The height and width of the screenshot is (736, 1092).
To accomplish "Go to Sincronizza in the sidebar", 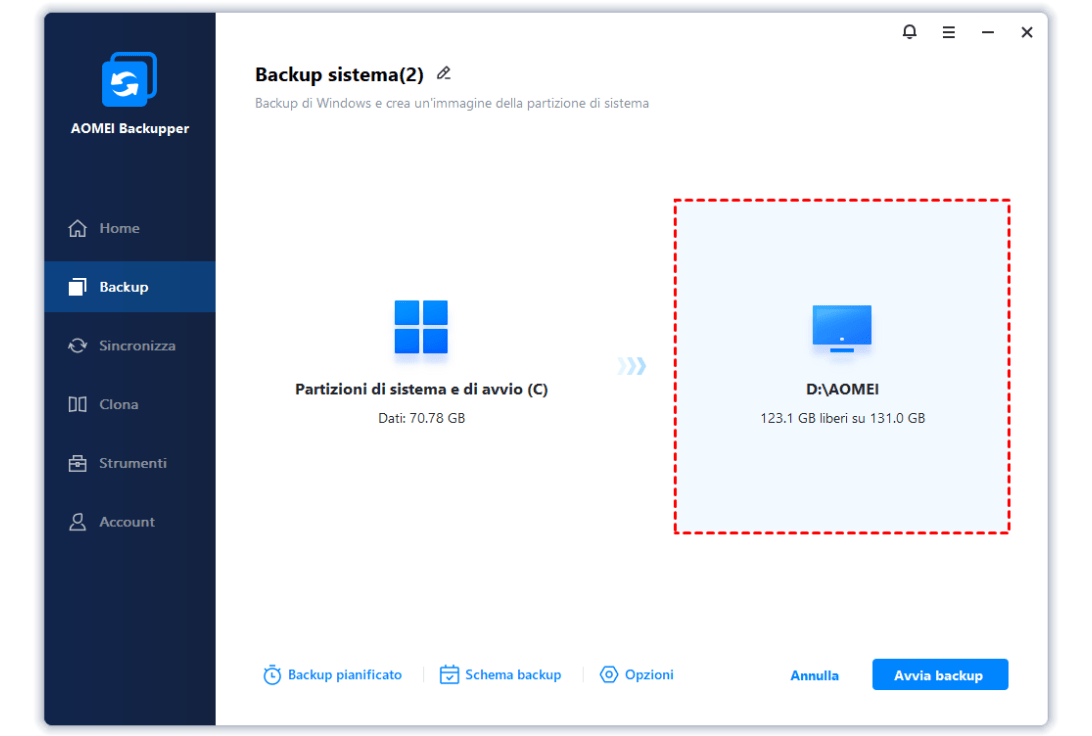I will tap(130, 345).
